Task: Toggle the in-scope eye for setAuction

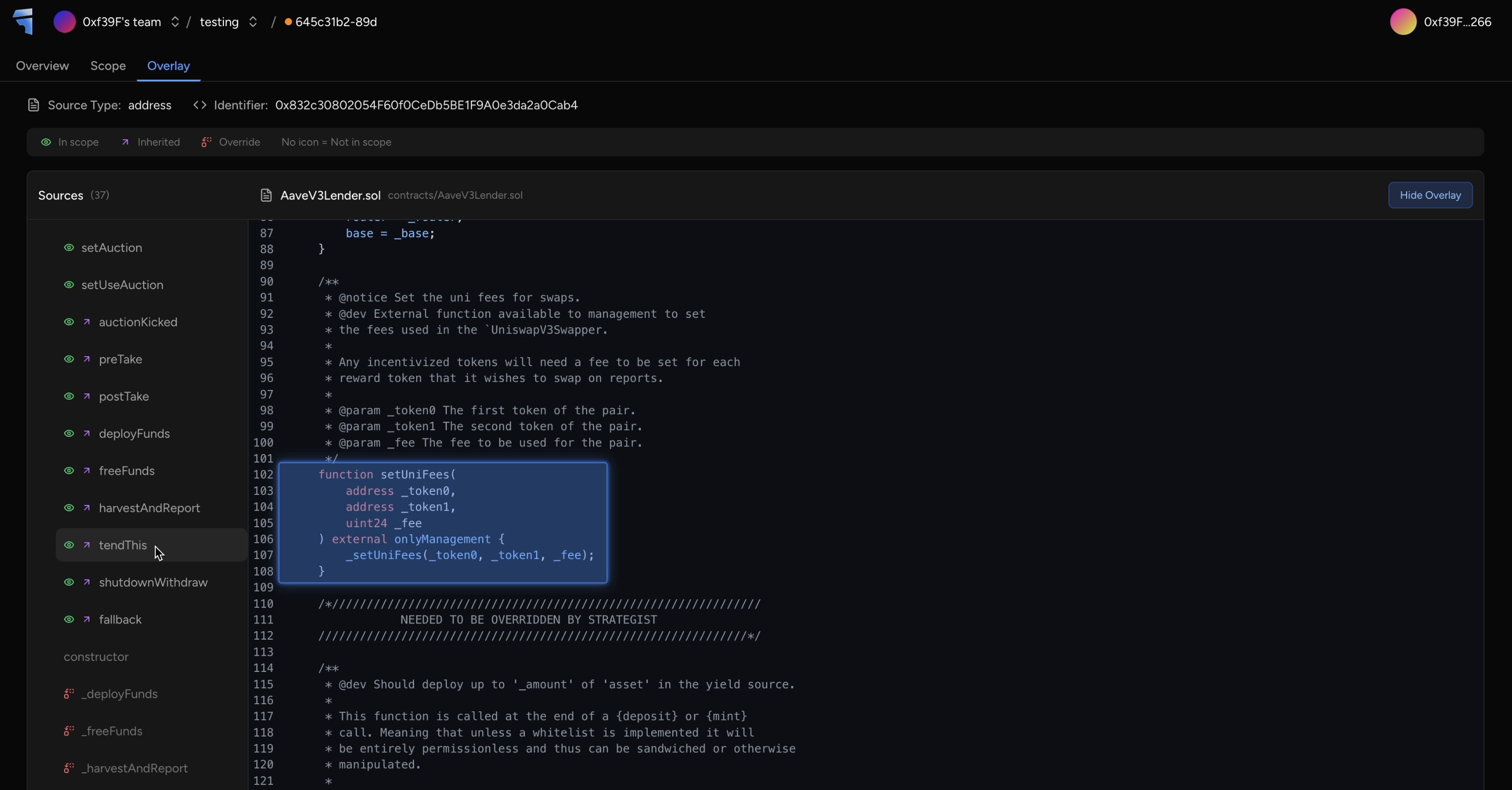Action: pyautogui.click(x=69, y=248)
